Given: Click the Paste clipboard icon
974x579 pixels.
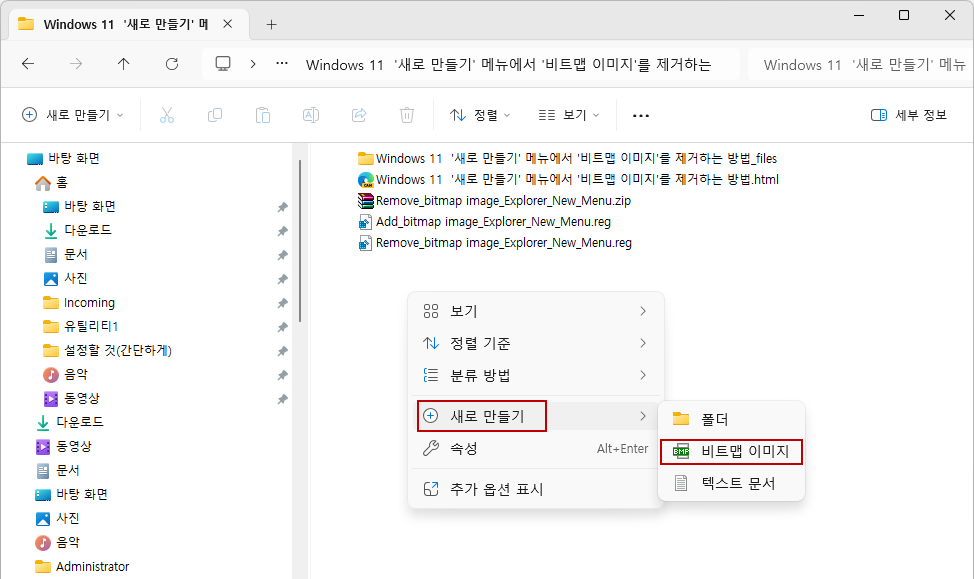Looking at the screenshot, I should click(263, 115).
